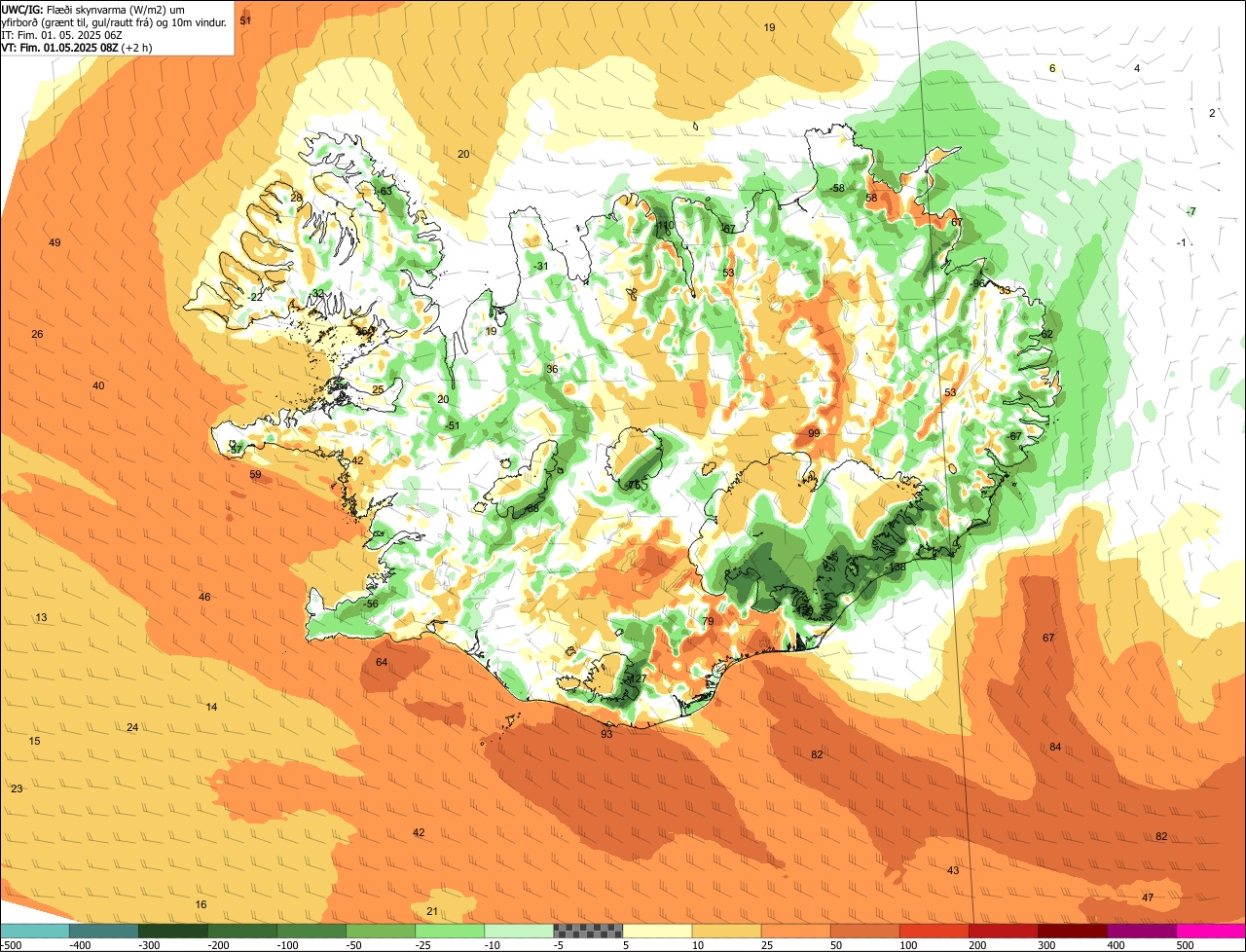The height and width of the screenshot is (952, 1246).
Task: Click the value -22 in the western Westfjords
Action: pos(255,296)
